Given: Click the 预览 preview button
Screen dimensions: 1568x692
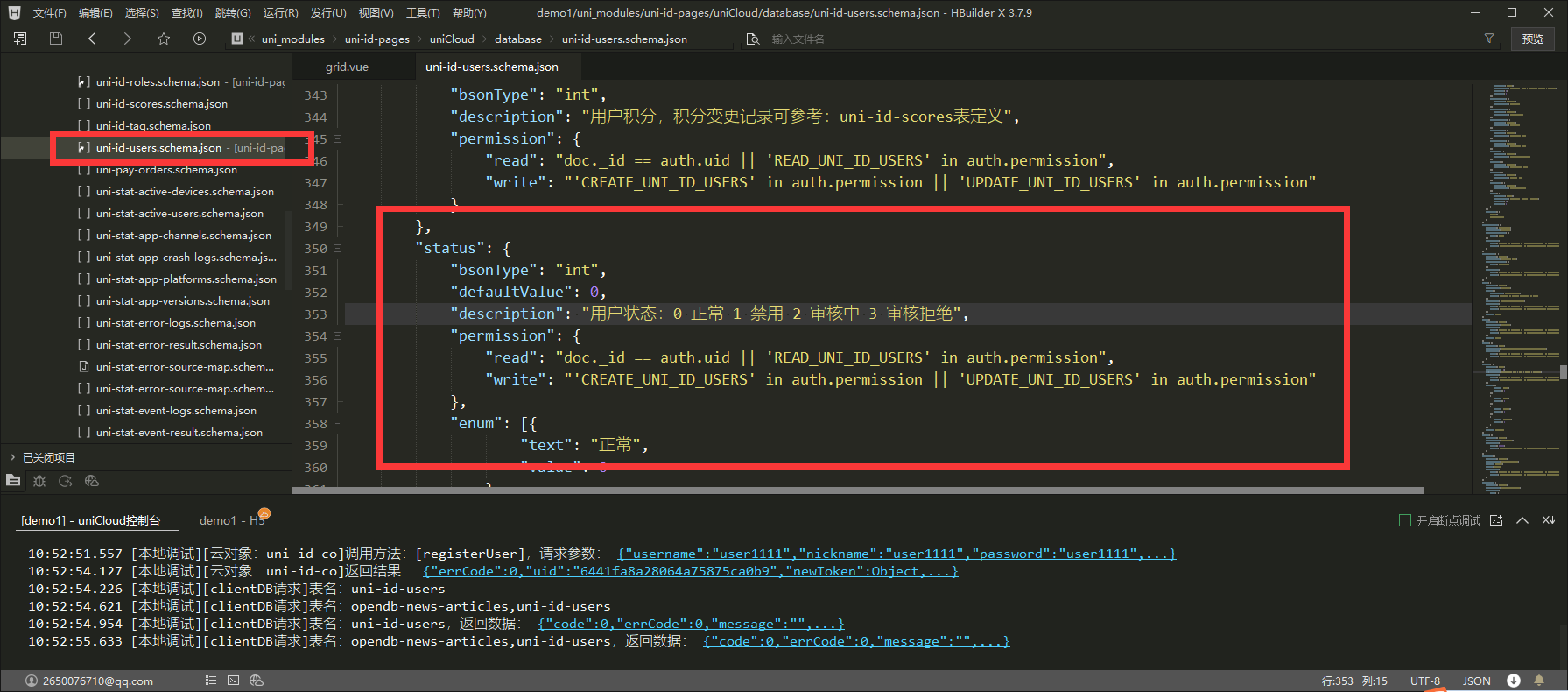Looking at the screenshot, I should point(1532,39).
